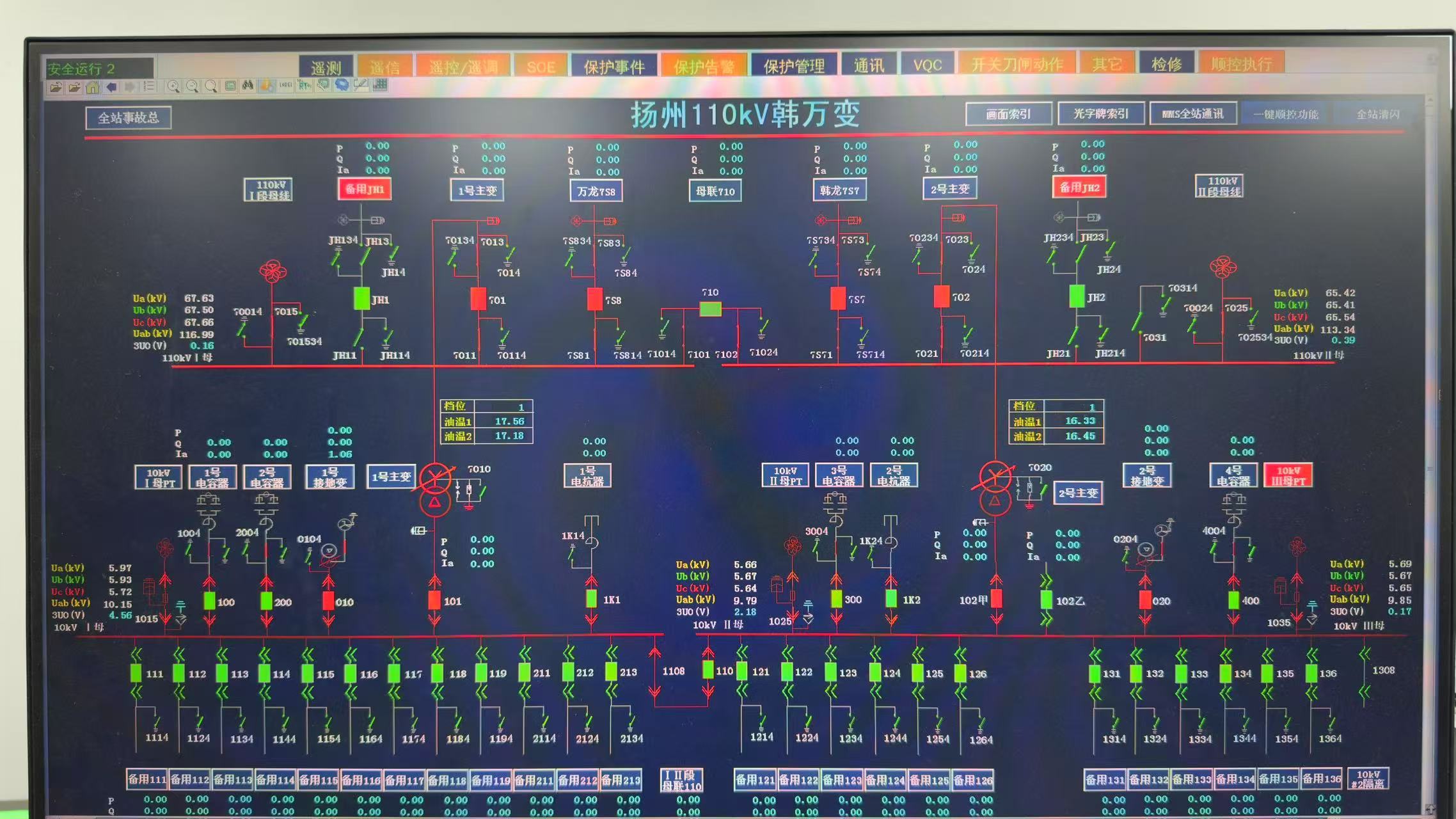Toggle the green bus-tie breaker 710
This screenshot has width=1456, height=819.
pyautogui.click(x=710, y=310)
